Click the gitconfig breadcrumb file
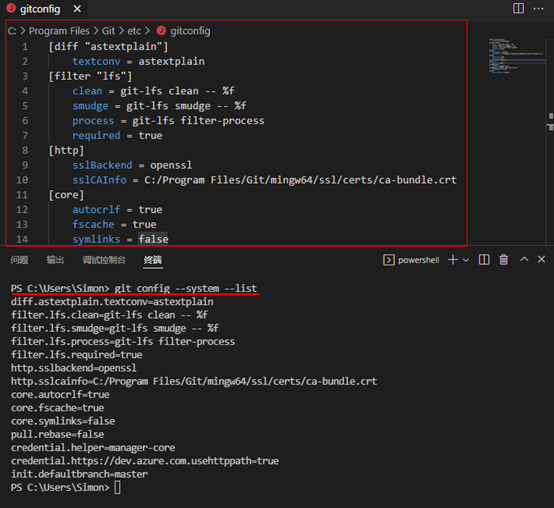Image resolution: width=554 pixels, height=508 pixels. (x=190, y=31)
